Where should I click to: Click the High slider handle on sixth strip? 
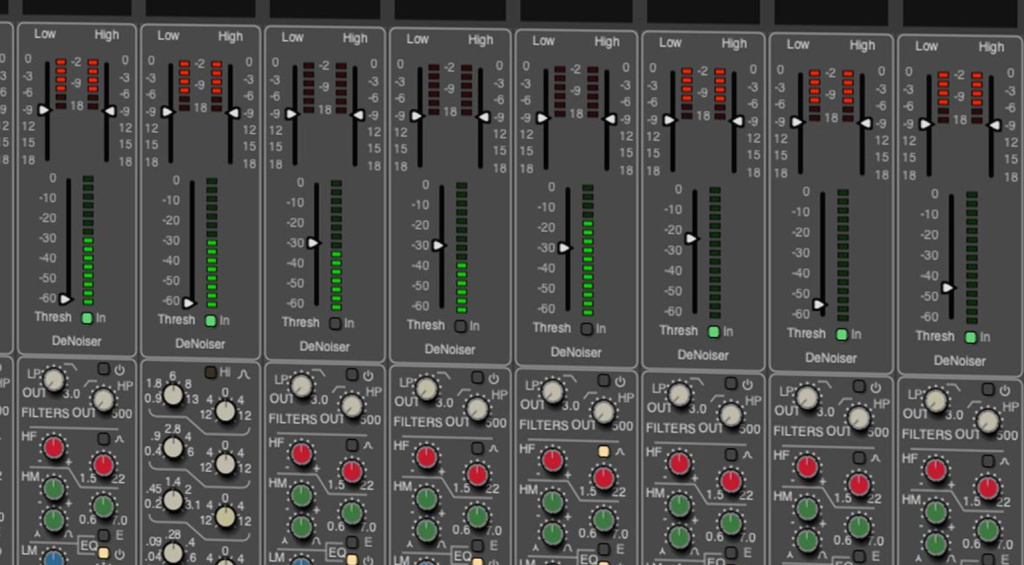tap(737, 121)
